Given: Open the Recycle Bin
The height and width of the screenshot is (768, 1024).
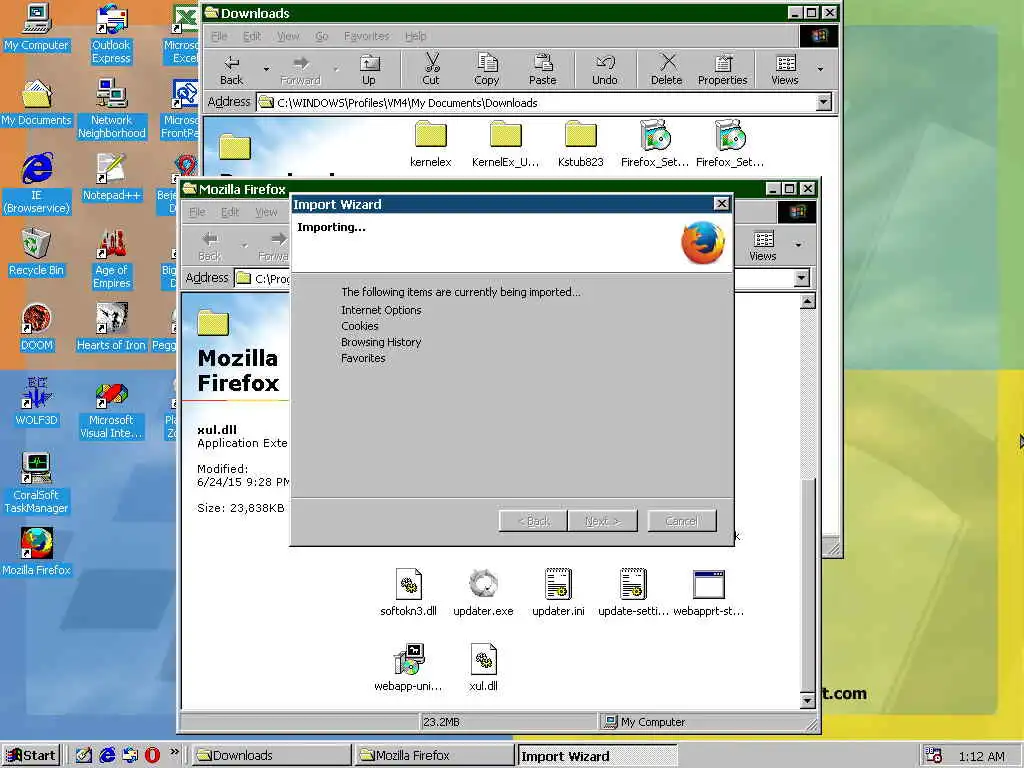Looking at the screenshot, I should (37, 253).
